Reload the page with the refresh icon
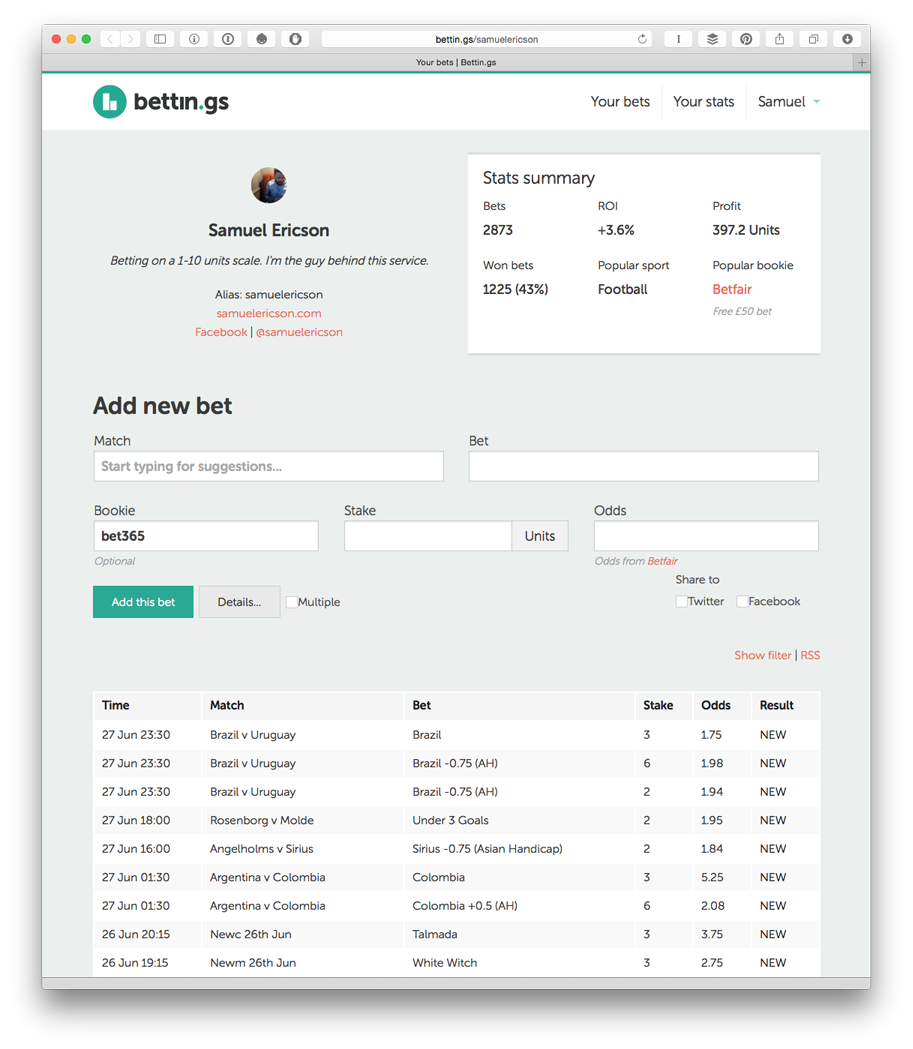Image resolution: width=913 pixels, height=1049 pixels. (x=643, y=38)
